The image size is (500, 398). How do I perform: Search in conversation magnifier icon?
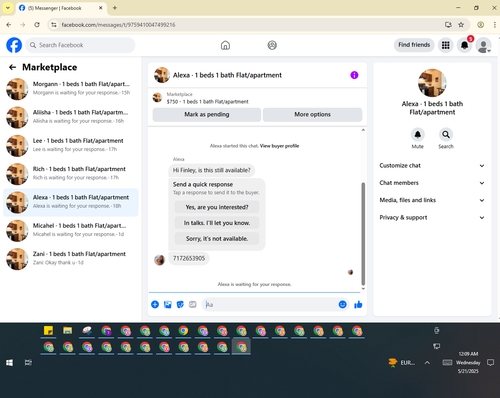446,135
